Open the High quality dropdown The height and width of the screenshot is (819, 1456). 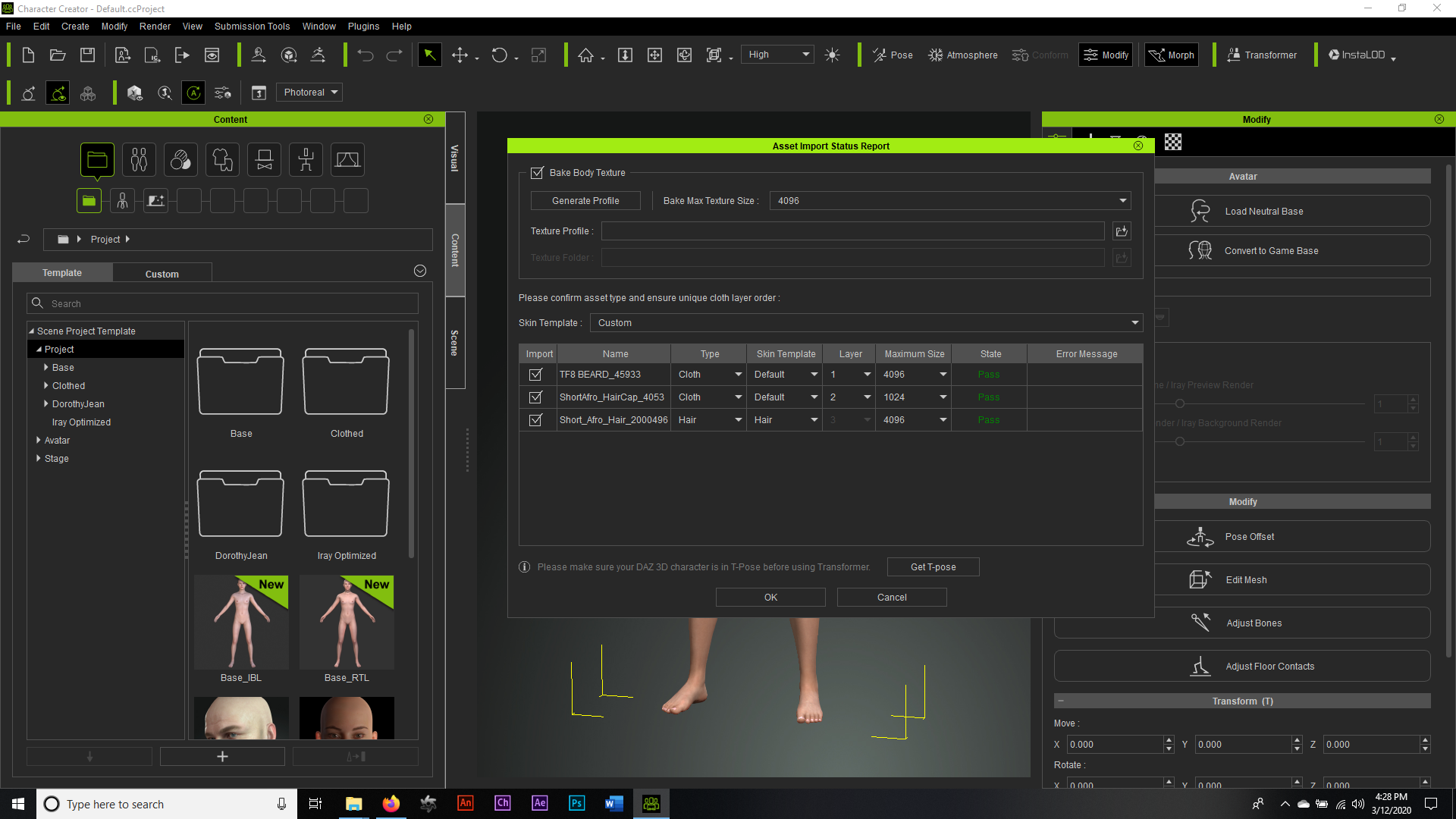(777, 55)
